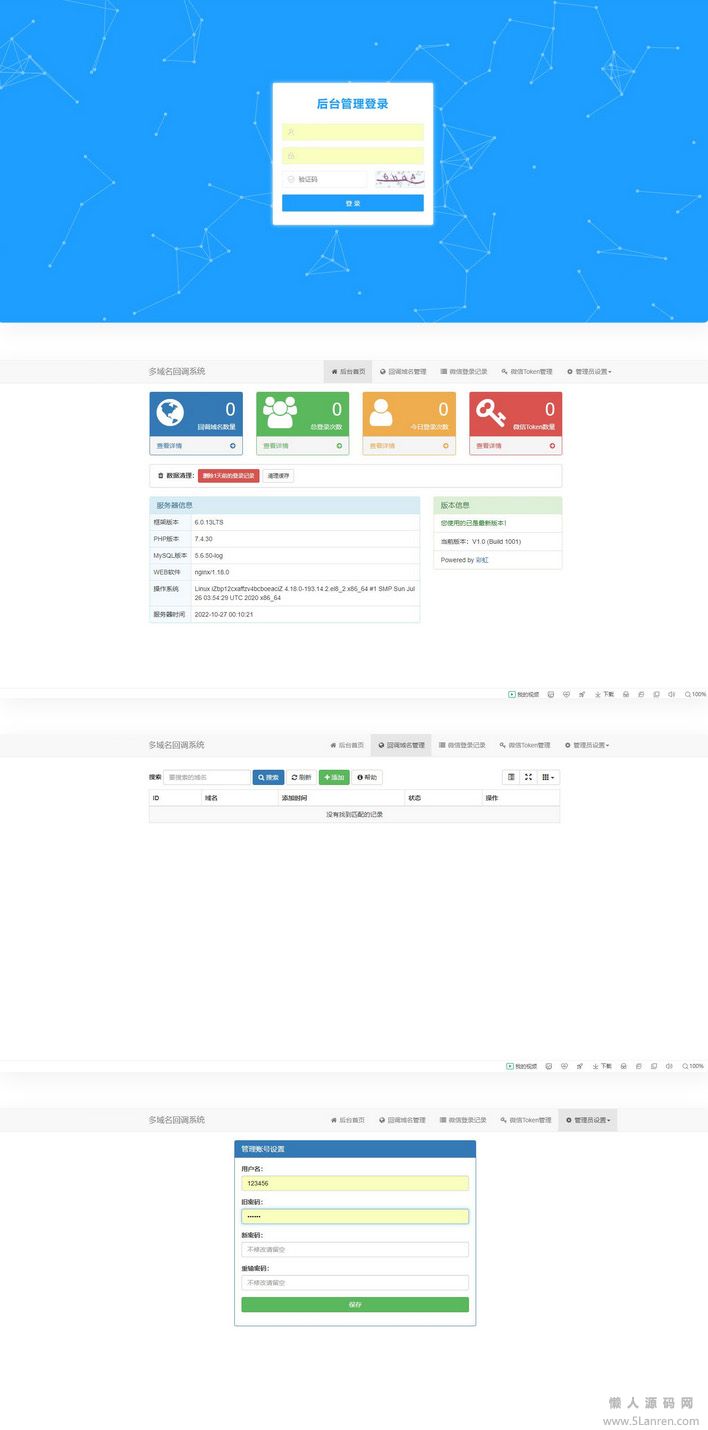
Task: Expand 管理员设置 dropdown on domain management page
Action: tap(588, 745)
